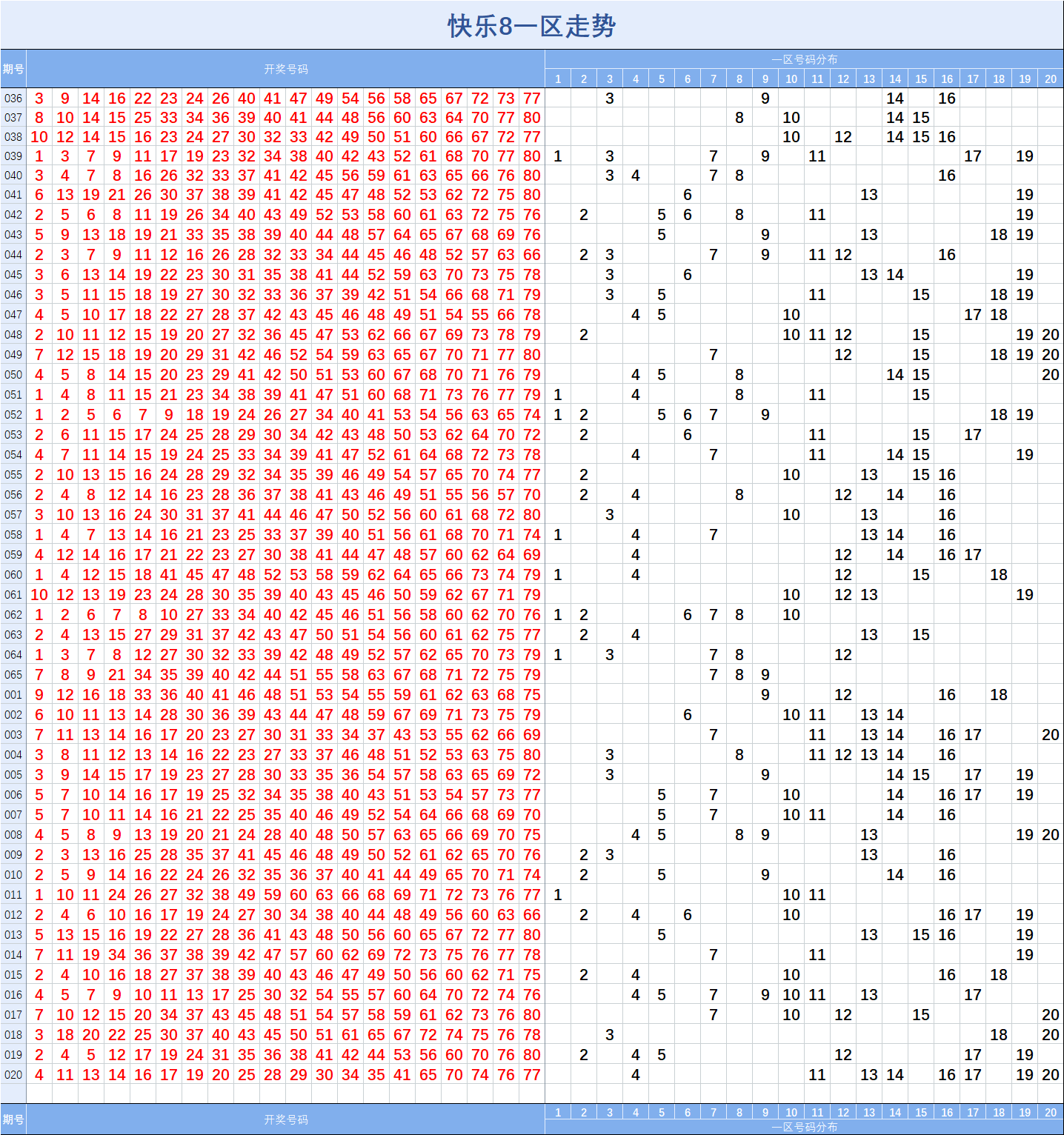Image resolution: width=1064 pixels, height=1135 pixels.
Task: Click distribution-area number 17 in row 016
Action: 973,995
